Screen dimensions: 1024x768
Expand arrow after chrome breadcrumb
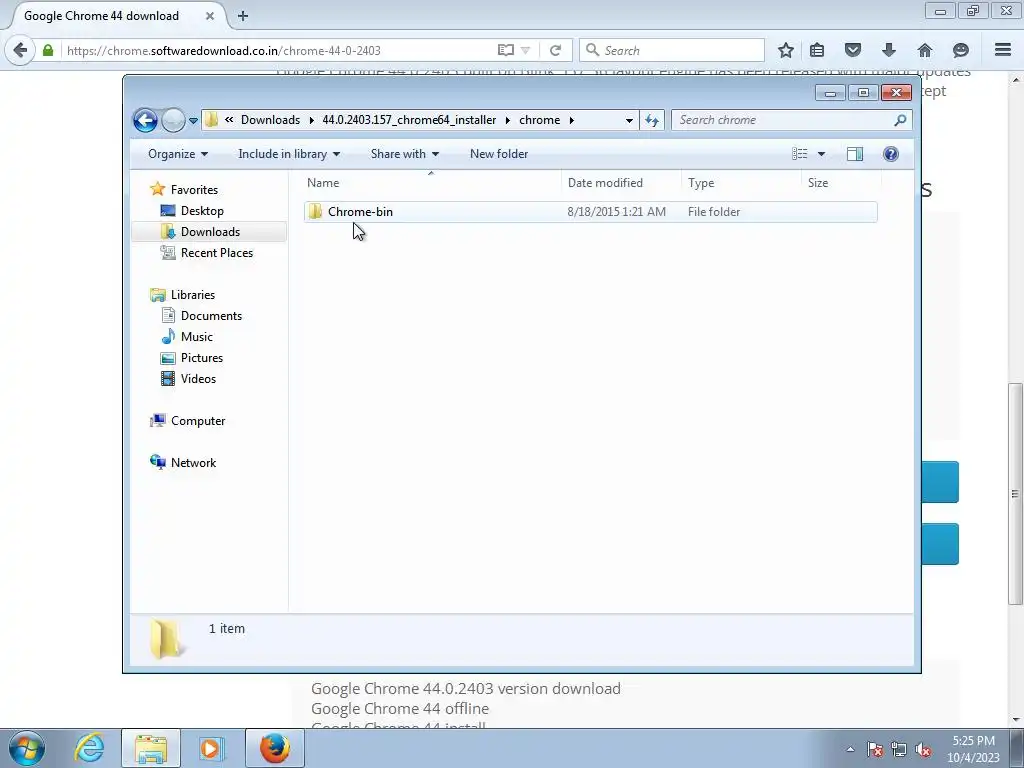point(571,120)
